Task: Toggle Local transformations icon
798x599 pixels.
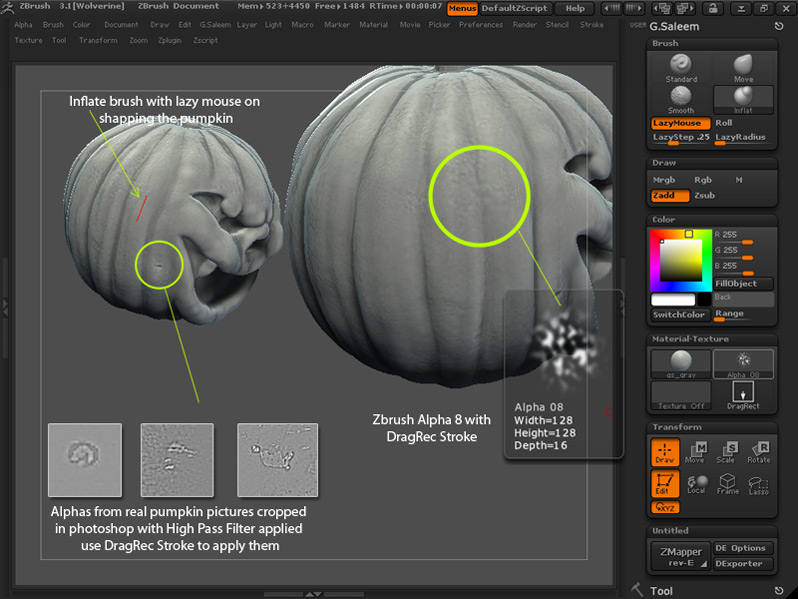Action: [696, 483]
